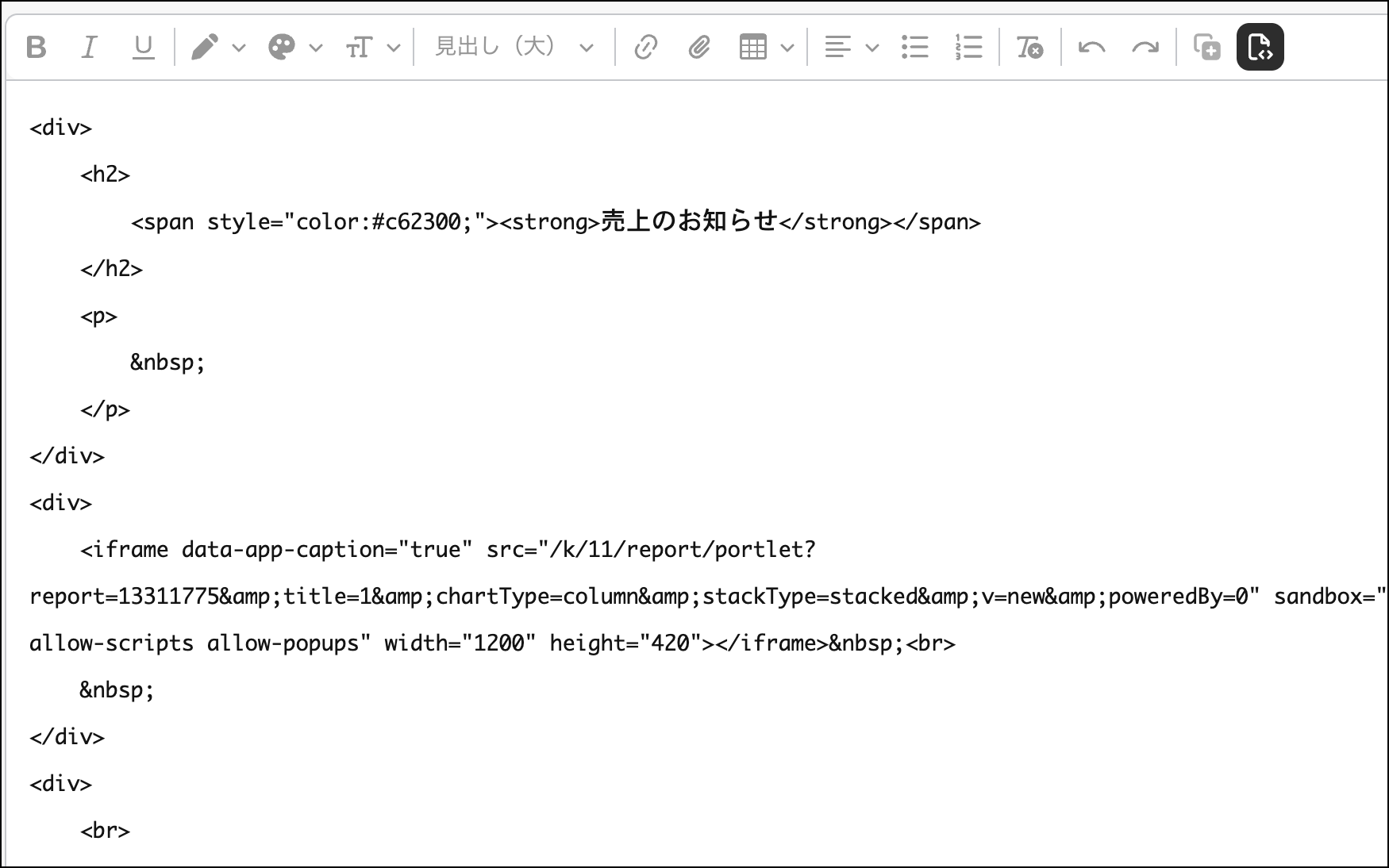Screen dimensions: 1389x868
Task: Expand the font size dropdown arrow
Action: click(x=394, y=48)
